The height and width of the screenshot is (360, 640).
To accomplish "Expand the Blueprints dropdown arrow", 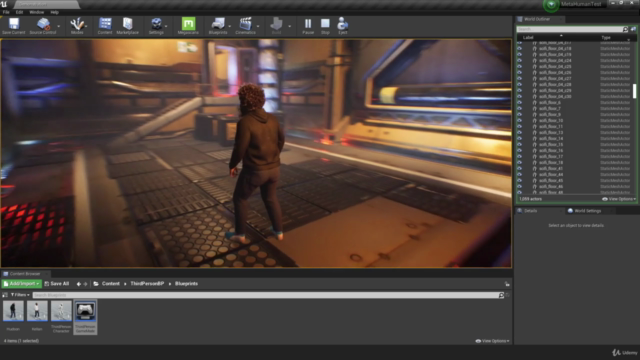I will pyautogui.click(x=230, y=26).
